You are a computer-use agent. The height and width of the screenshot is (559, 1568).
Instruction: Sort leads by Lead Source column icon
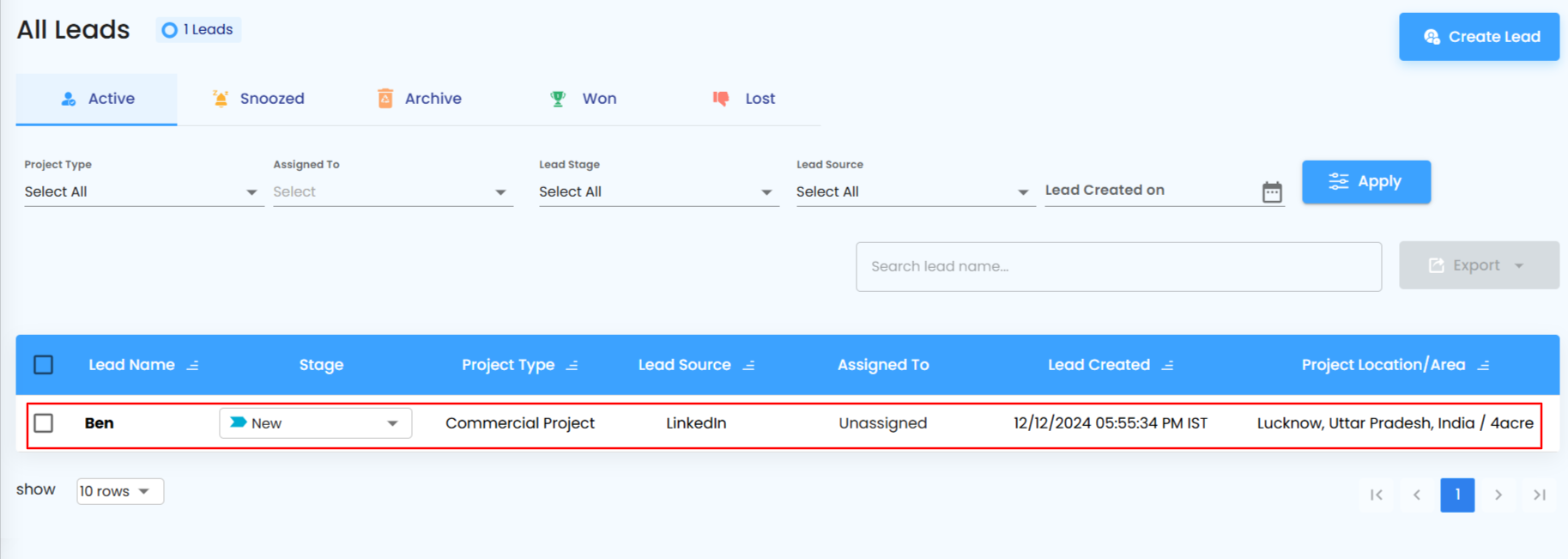749,366
